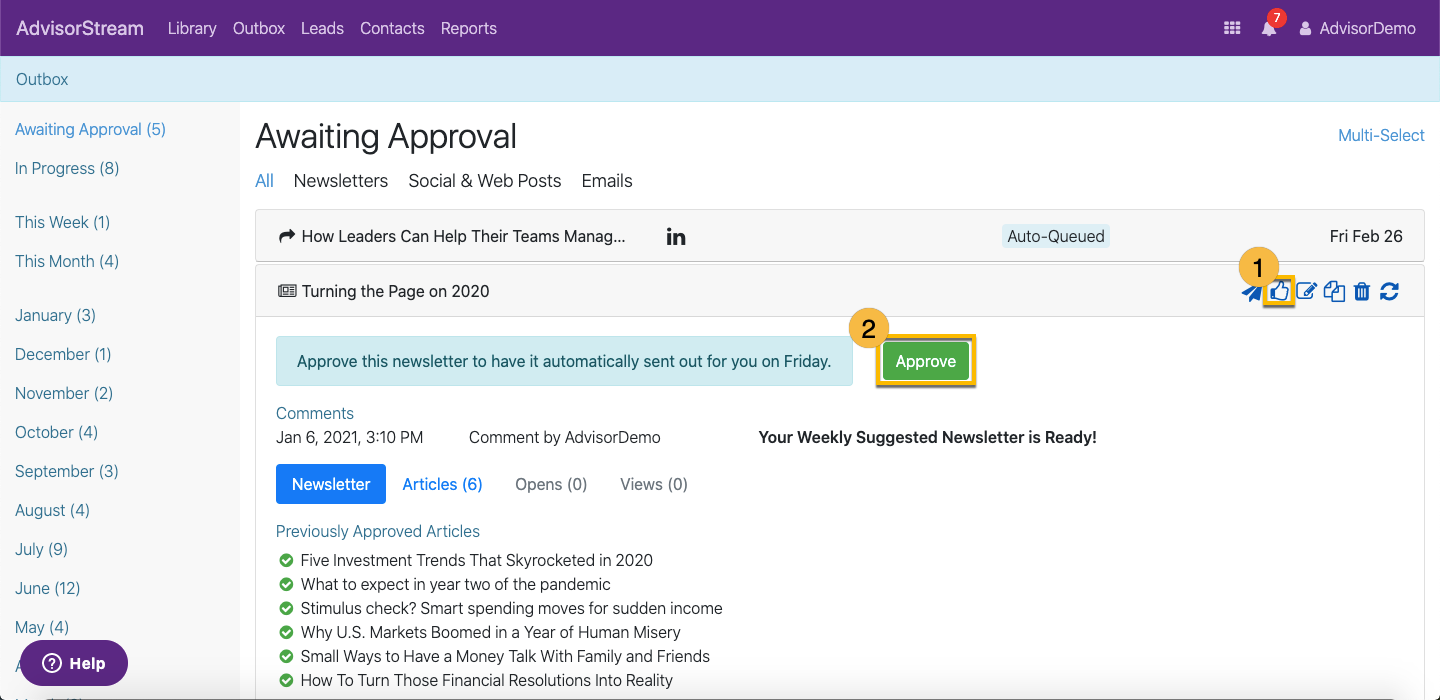1440x700 pixels.
Task: Click the newspaper icon beside Turning the Page
Action: (x=287, y=292)
